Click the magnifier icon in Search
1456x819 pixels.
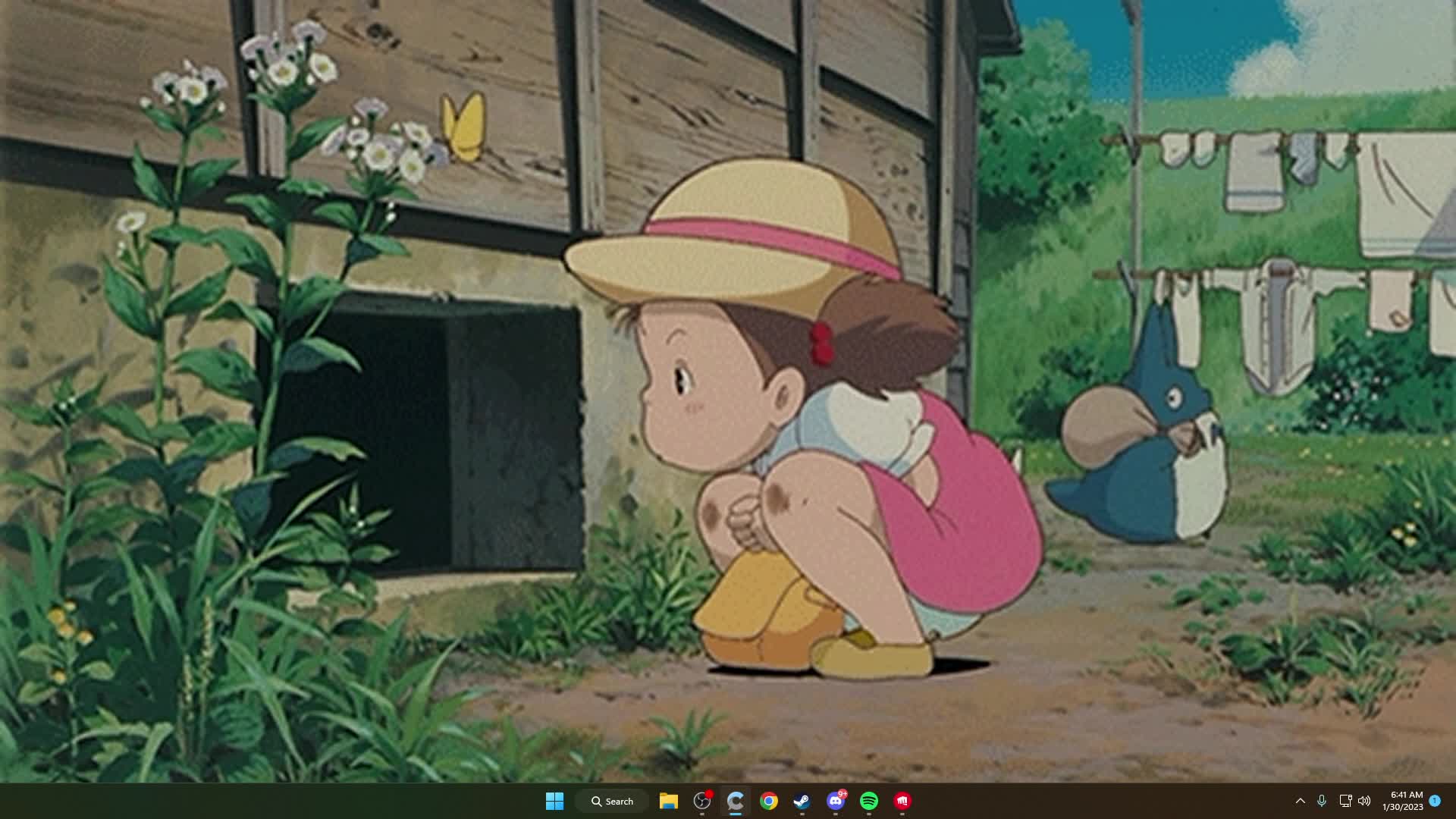coord(597,801)
